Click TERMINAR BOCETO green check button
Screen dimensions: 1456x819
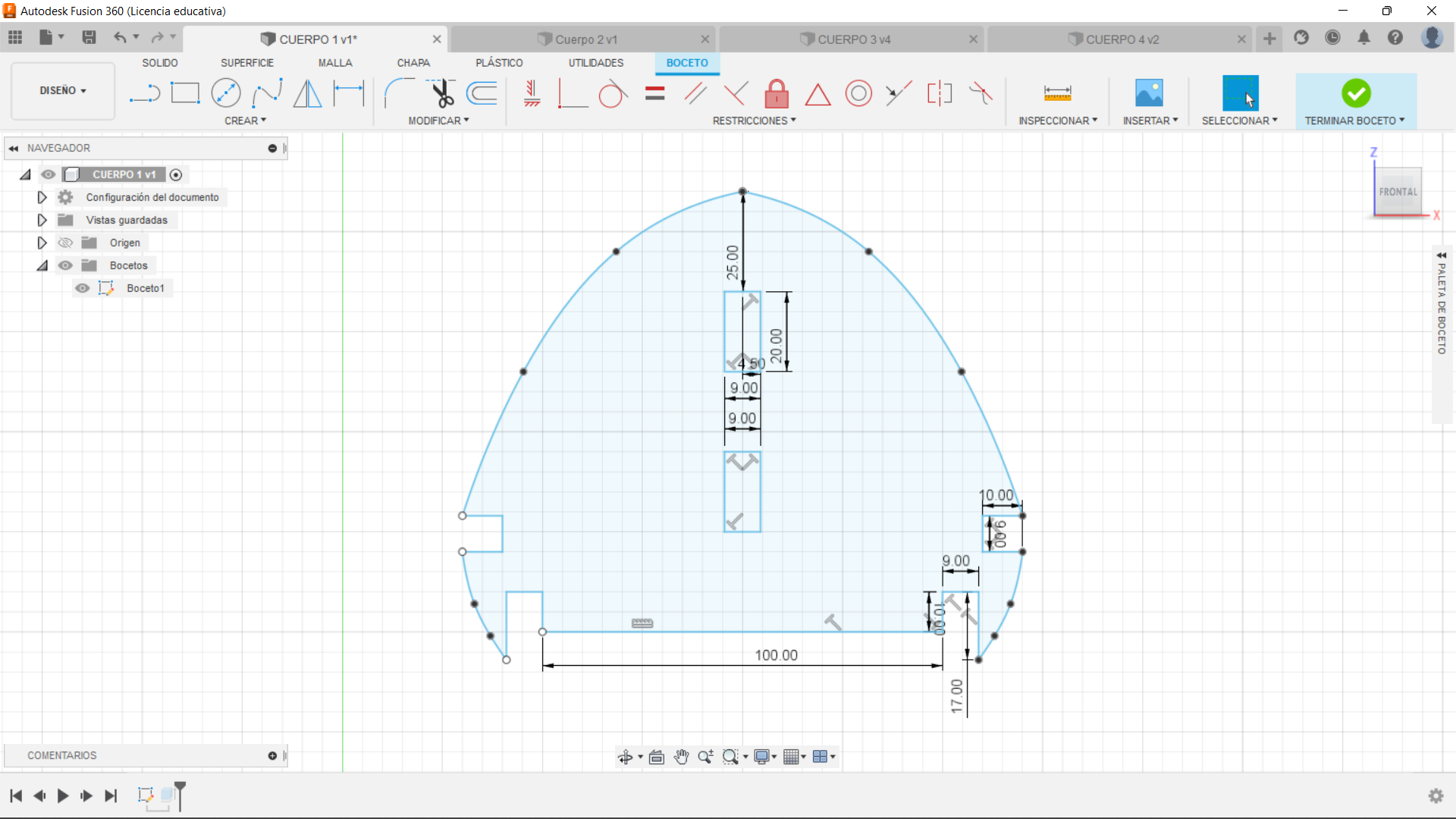(x=1355, y=93)
